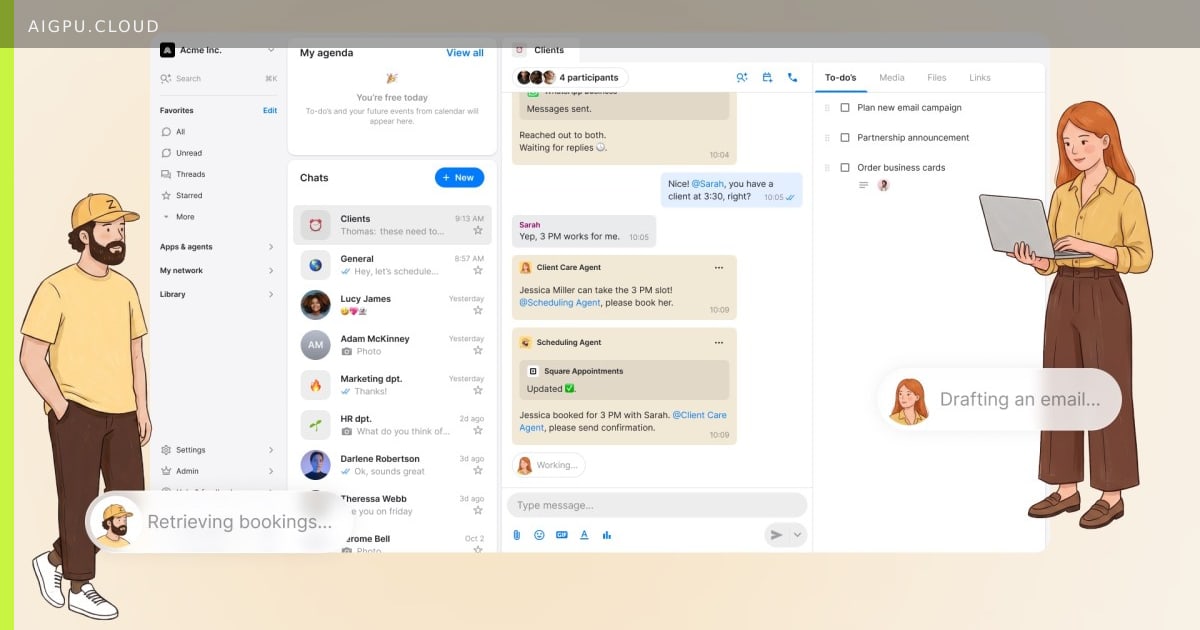
Task: Send the message with the arrow icon
Action: coord(776,535)
